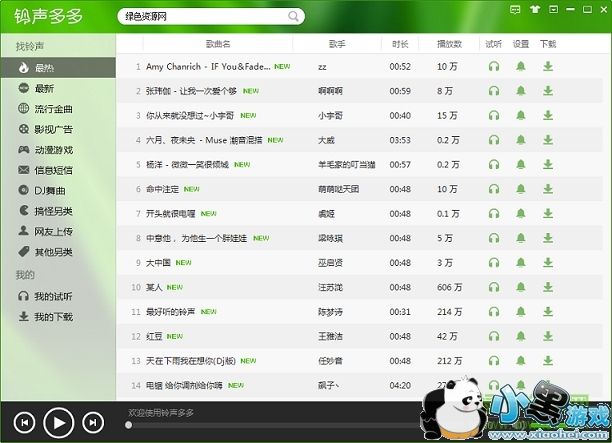Open the skin T-shirt icon
This screenshot has width=612, height=443.
point(535,9)
